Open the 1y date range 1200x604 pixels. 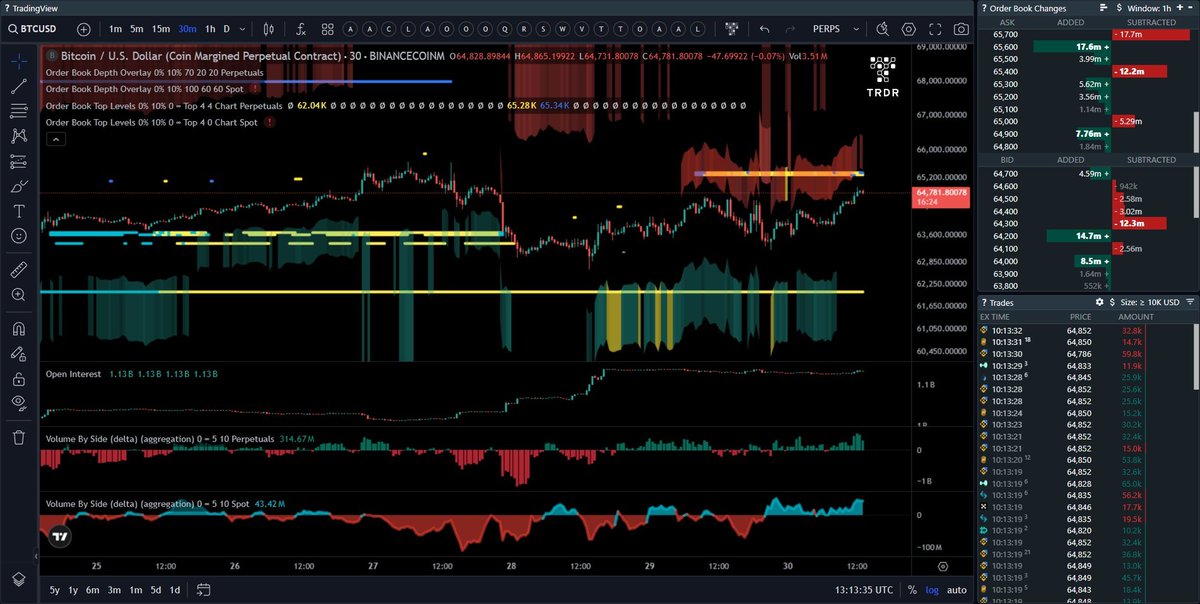click(x=73, y=590)
